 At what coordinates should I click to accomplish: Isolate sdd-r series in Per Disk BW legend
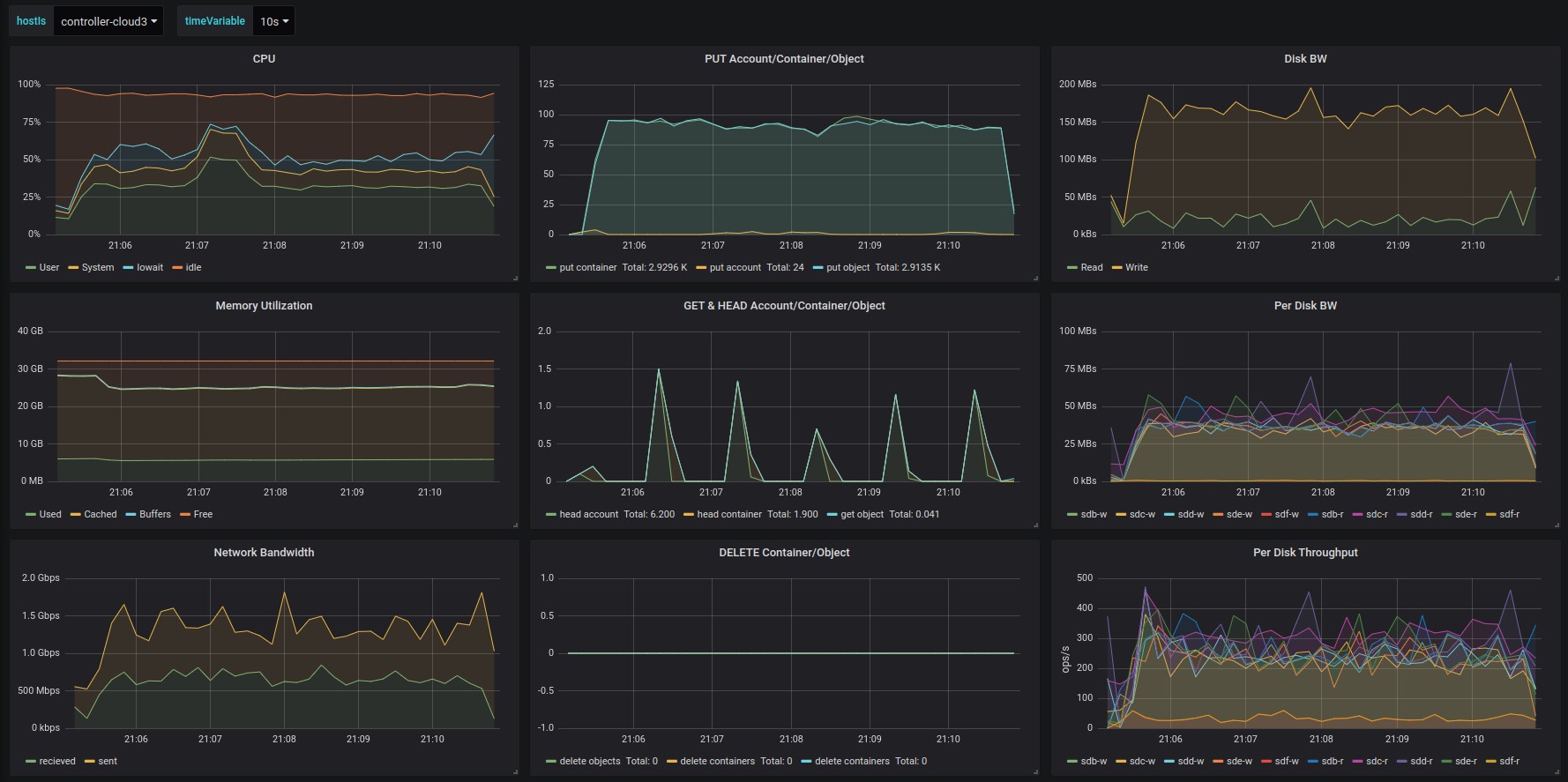[1421, 515]
